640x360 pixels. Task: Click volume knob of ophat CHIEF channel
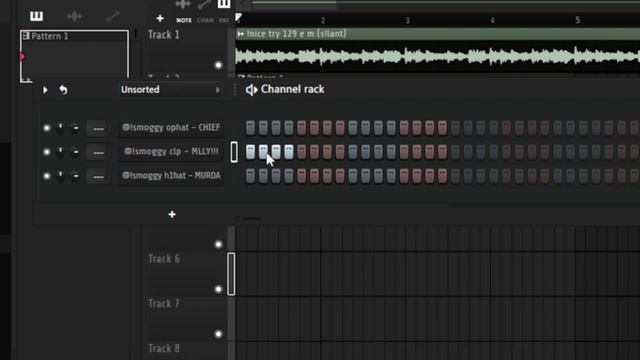[x=75, y=128]
